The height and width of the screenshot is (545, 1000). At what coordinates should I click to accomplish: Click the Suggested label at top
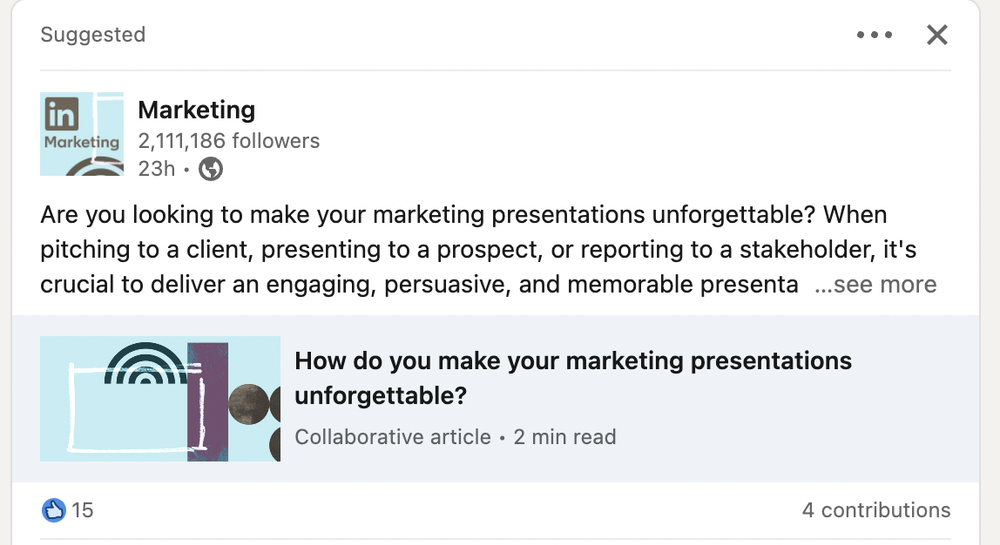click(x=93, y=35)
